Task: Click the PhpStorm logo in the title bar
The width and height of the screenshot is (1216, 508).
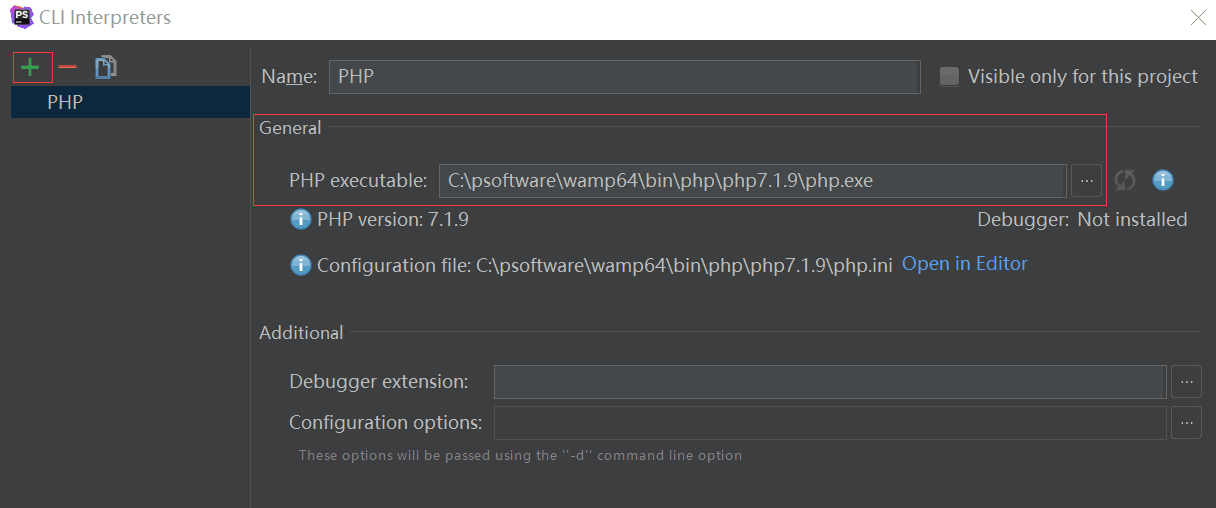Action: [20, 17]
